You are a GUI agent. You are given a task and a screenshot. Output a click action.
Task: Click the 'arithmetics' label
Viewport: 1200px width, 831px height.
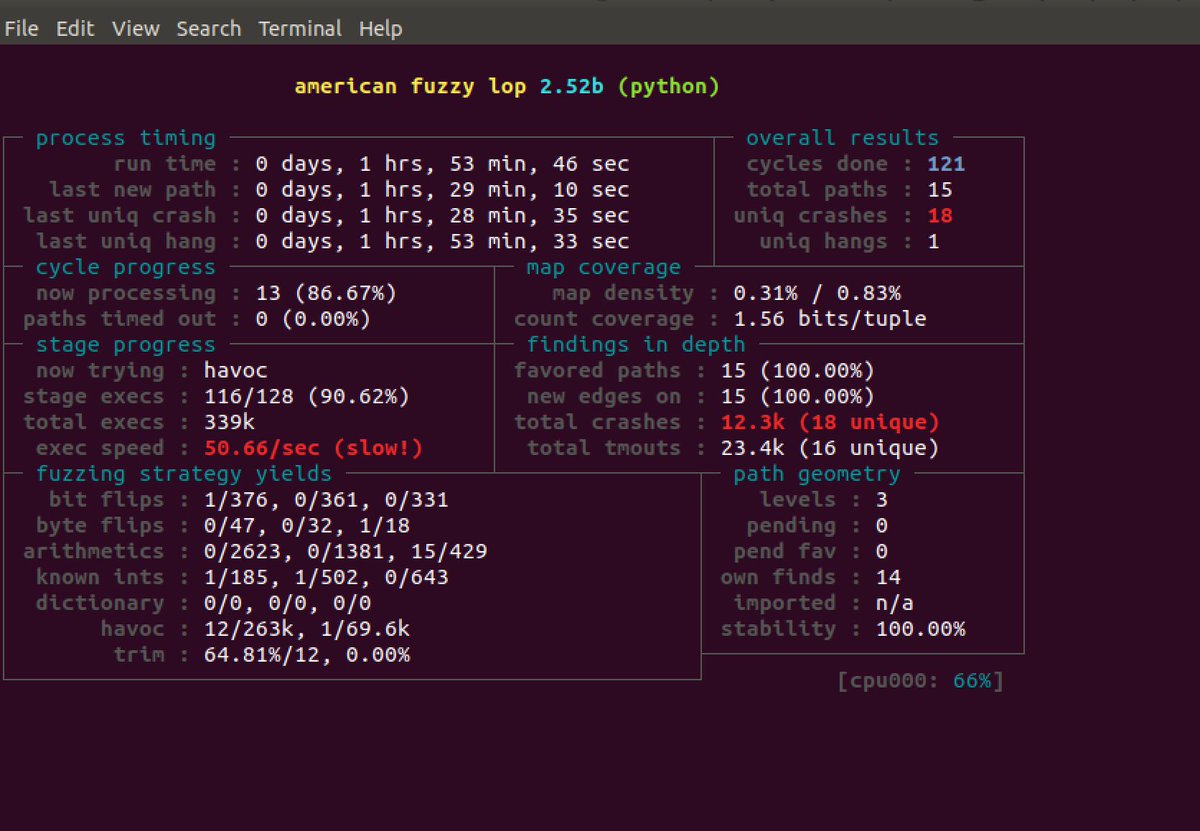pyautogui.click(x=94, y=552)
